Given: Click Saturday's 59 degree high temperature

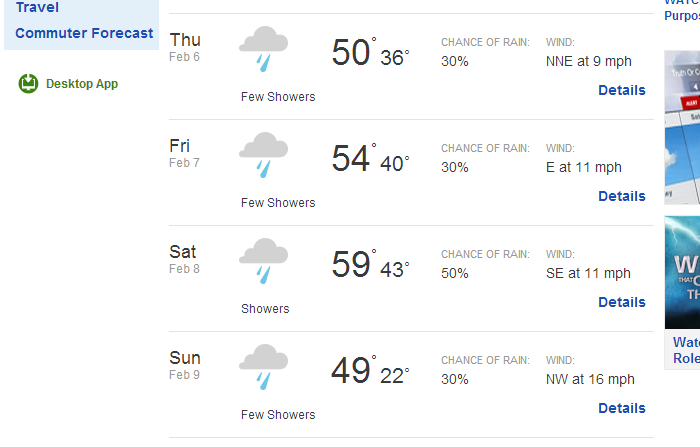Looking at the screenshot, I should [x=351, y=265].
